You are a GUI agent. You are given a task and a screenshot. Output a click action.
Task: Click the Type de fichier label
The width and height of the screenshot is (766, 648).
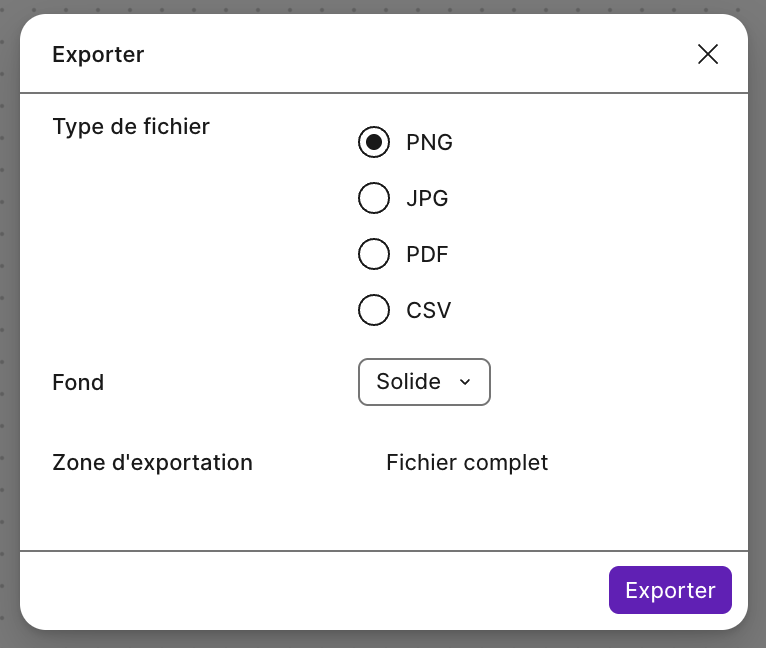click(131, 127)
